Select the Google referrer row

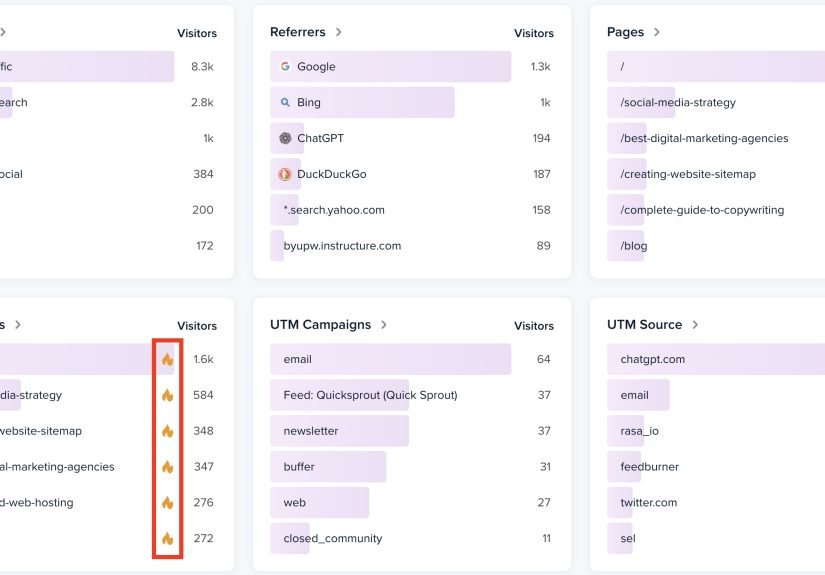coord(411,66)
